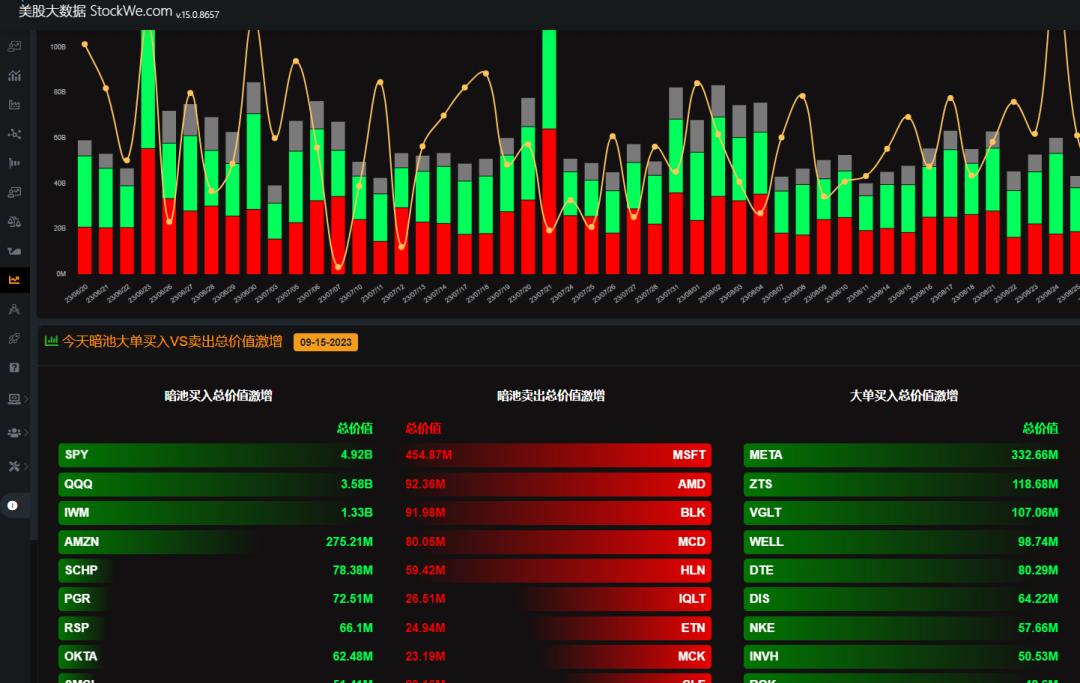Open the DIS large-order buy row
Screen dimensions: 1080x683
click(903, 599)
